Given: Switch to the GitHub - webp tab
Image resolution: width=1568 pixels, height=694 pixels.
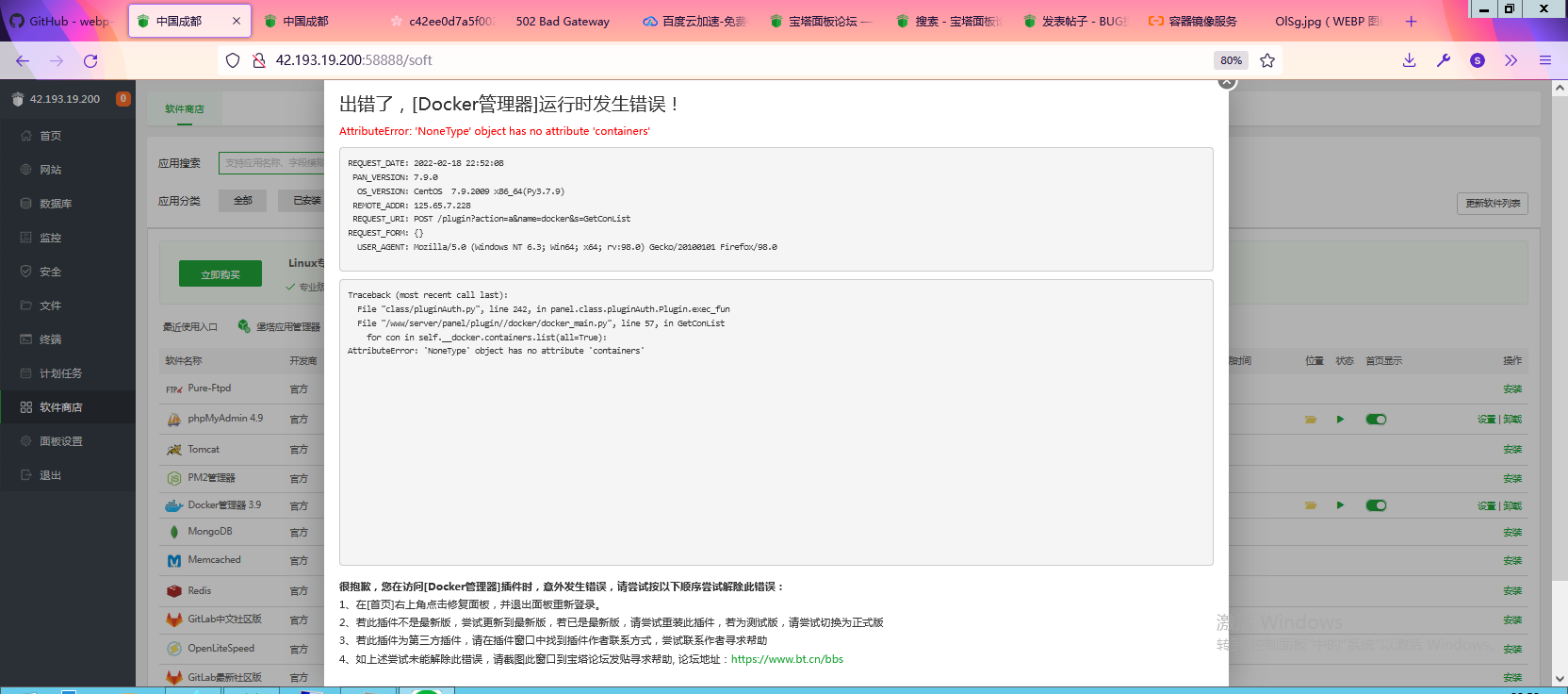Looking at the screenshot, I should (60, 21).
